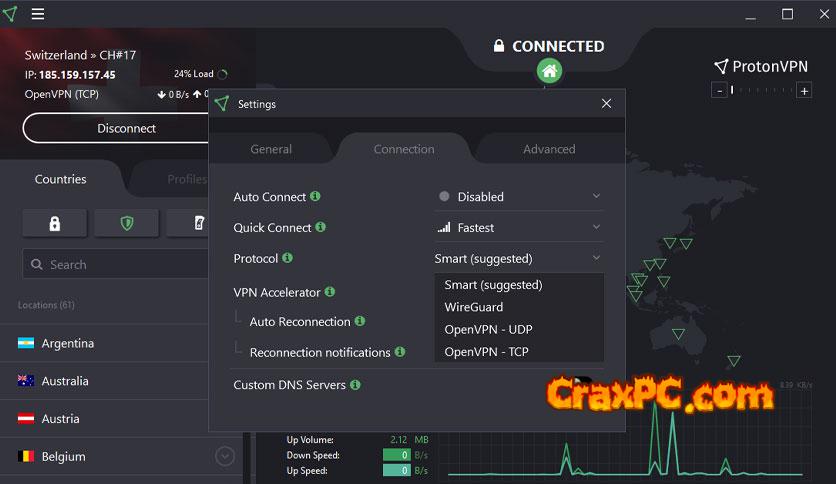Screen dimensions: 836x484
Task: Click the connected lock icon
Action: 499,46
